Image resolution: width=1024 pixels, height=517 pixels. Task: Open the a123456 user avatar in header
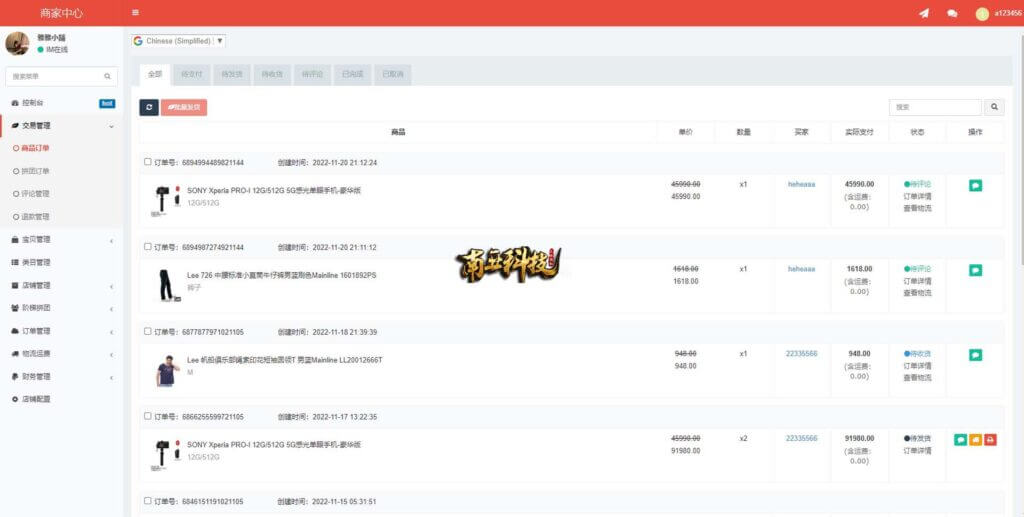click(982, 14)
